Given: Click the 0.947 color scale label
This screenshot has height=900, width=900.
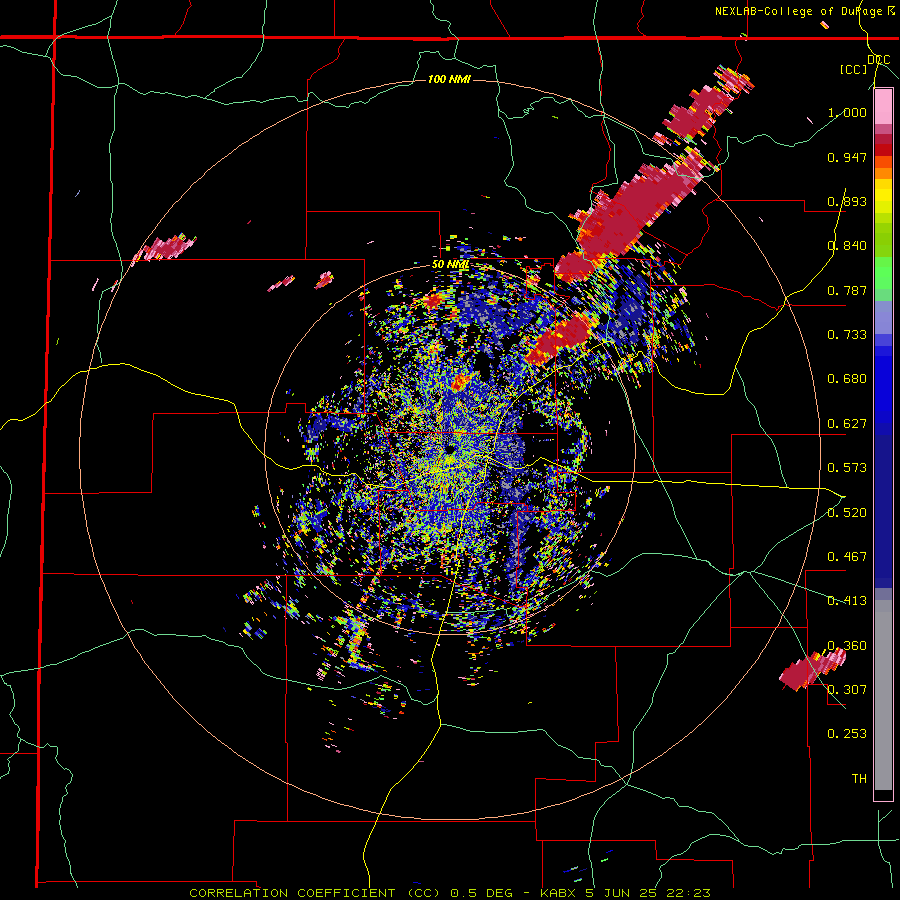Looking at the screenshot, I should 847,157.
